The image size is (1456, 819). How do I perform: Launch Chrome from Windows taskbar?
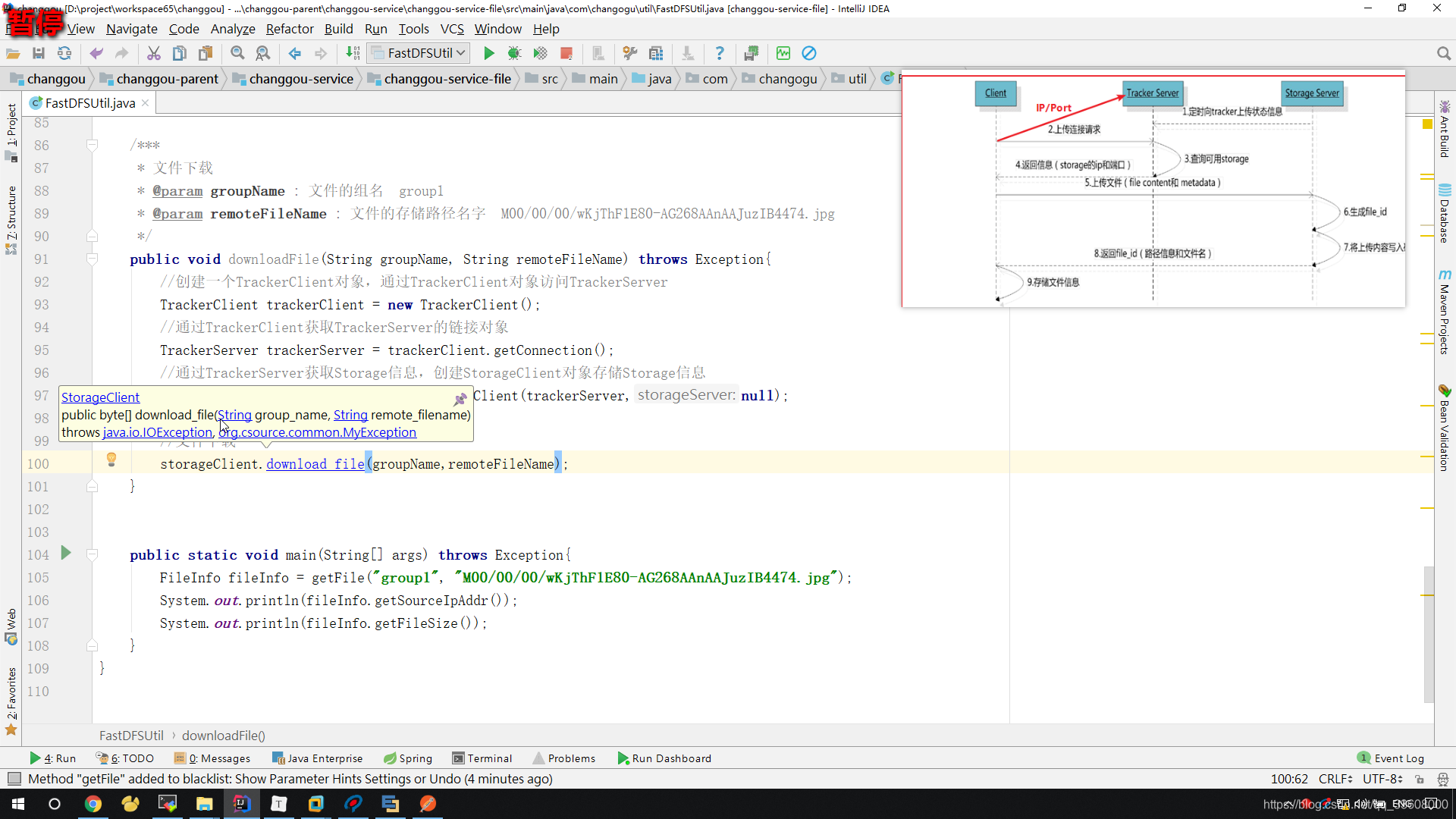93,804
